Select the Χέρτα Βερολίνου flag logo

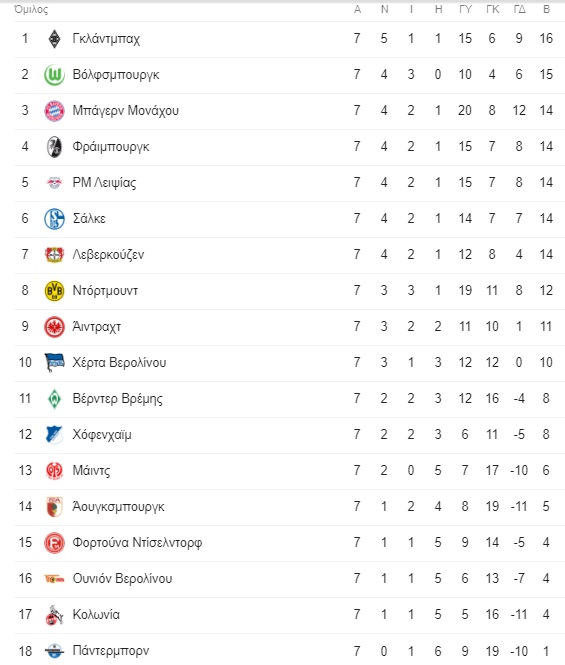pyautogui.click(x=54, y=363)
